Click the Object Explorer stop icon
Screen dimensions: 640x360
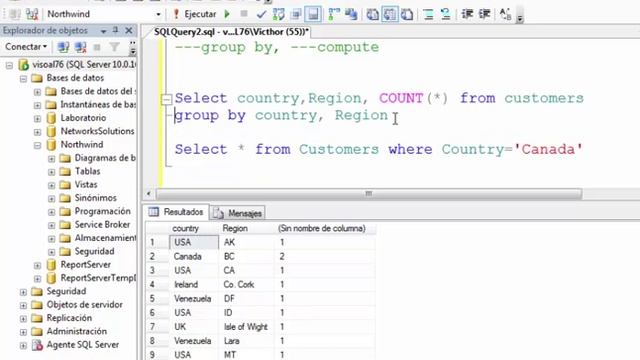pyautogui.click(x=97, y=47)
